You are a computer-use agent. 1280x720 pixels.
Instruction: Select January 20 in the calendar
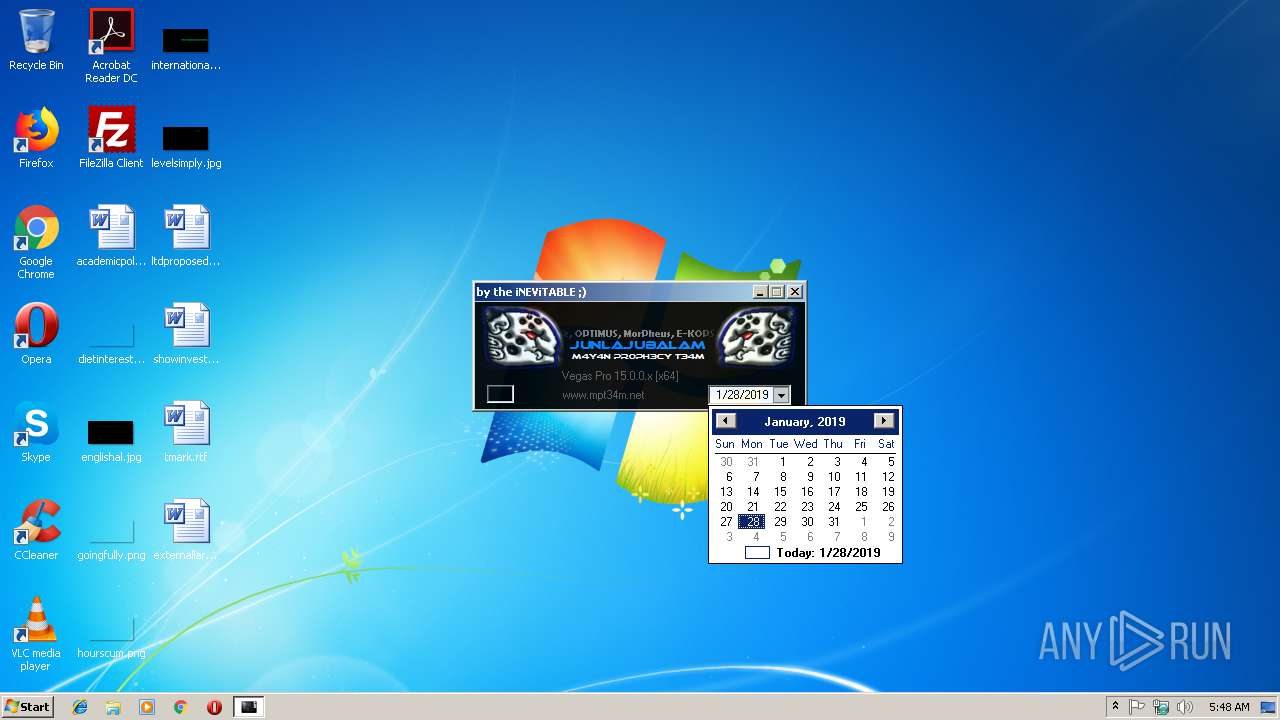tap(726, 507)
